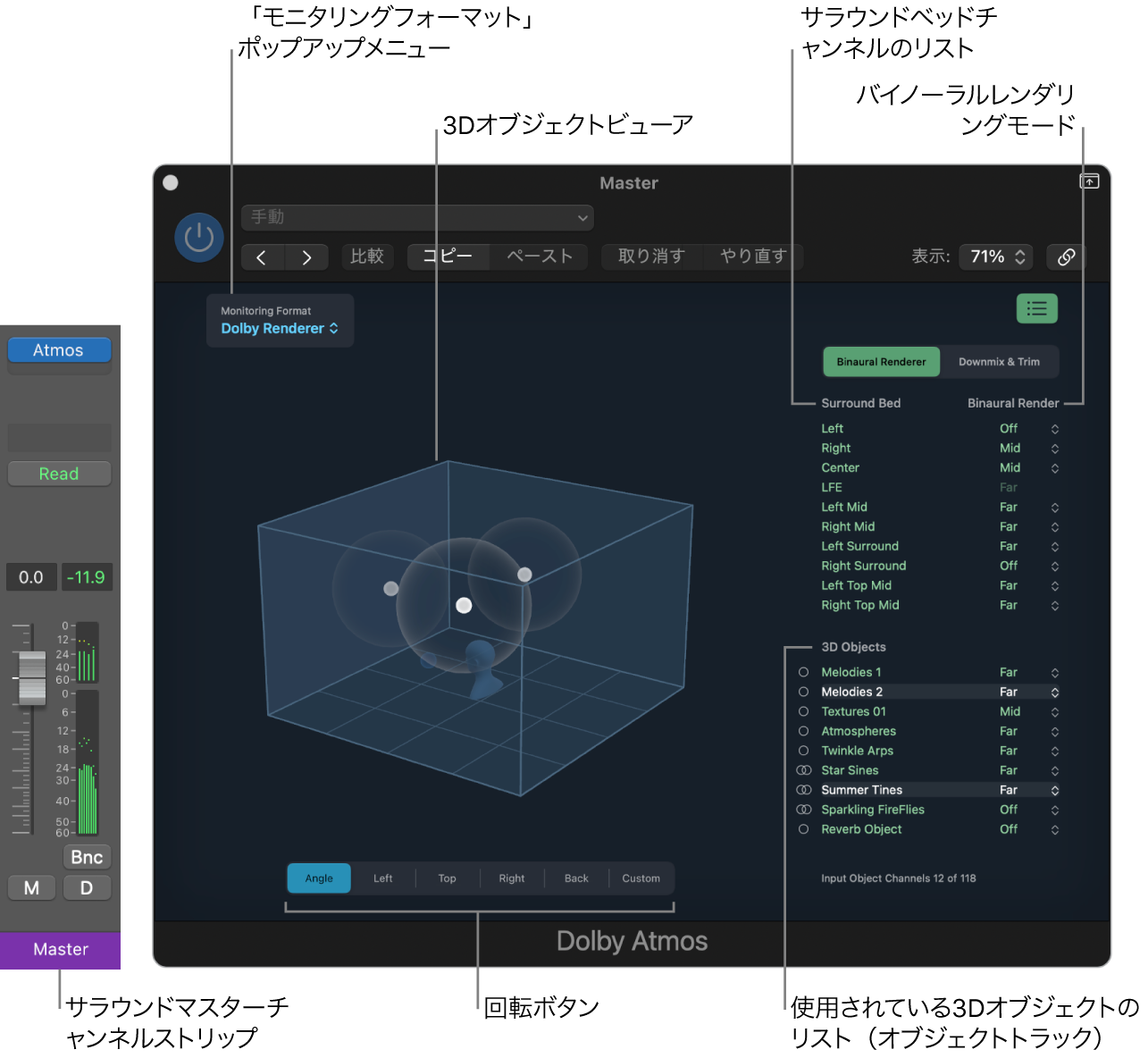Change Right channel binaural render mode
This screenshot has height=1058, width=1148.
[1028, 449]
